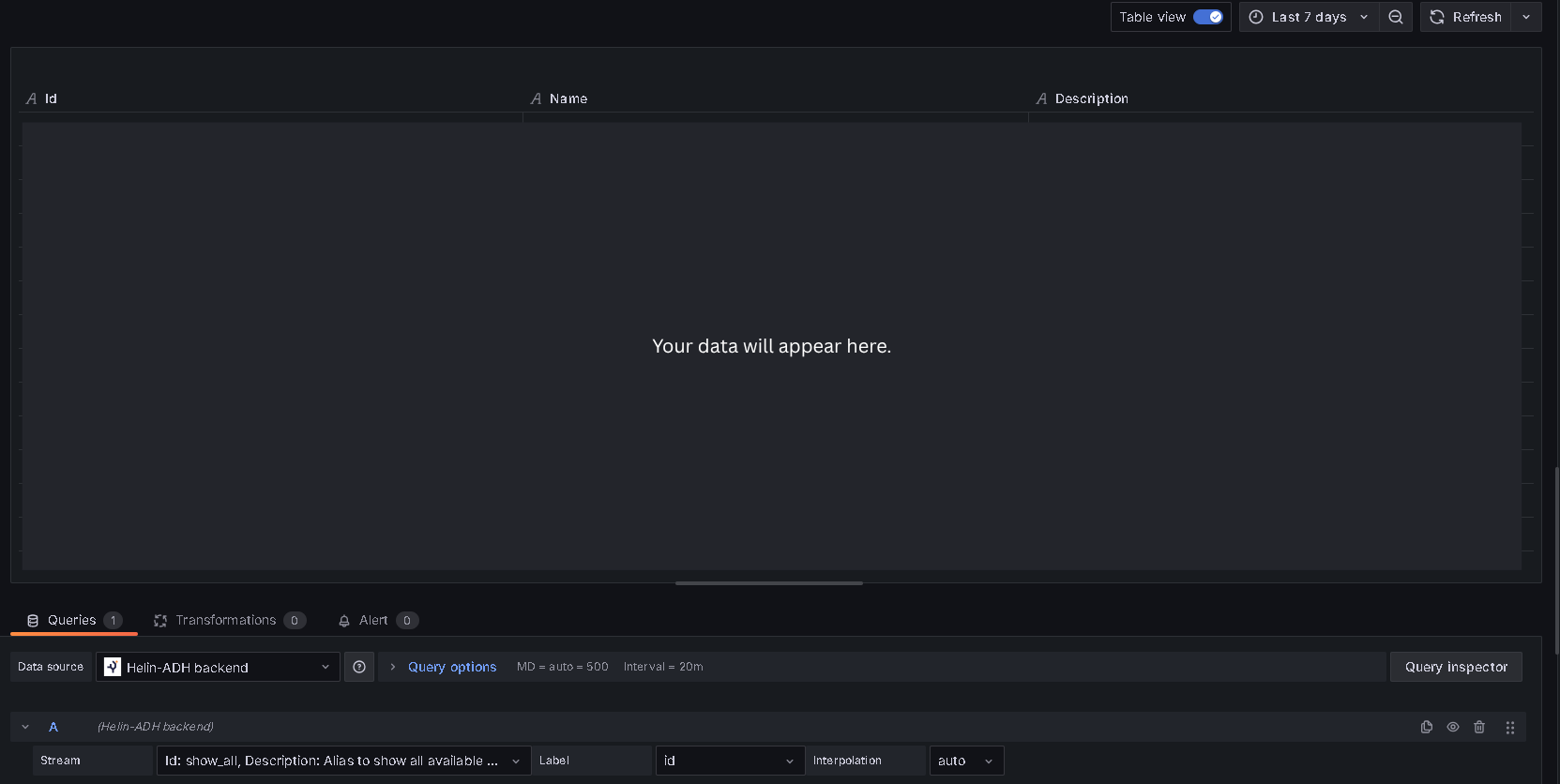The height and width of the screenshot is (784, 1560).
Task: Open the Helin-ADH backend data source dropdown
Action: click(218, 667)
